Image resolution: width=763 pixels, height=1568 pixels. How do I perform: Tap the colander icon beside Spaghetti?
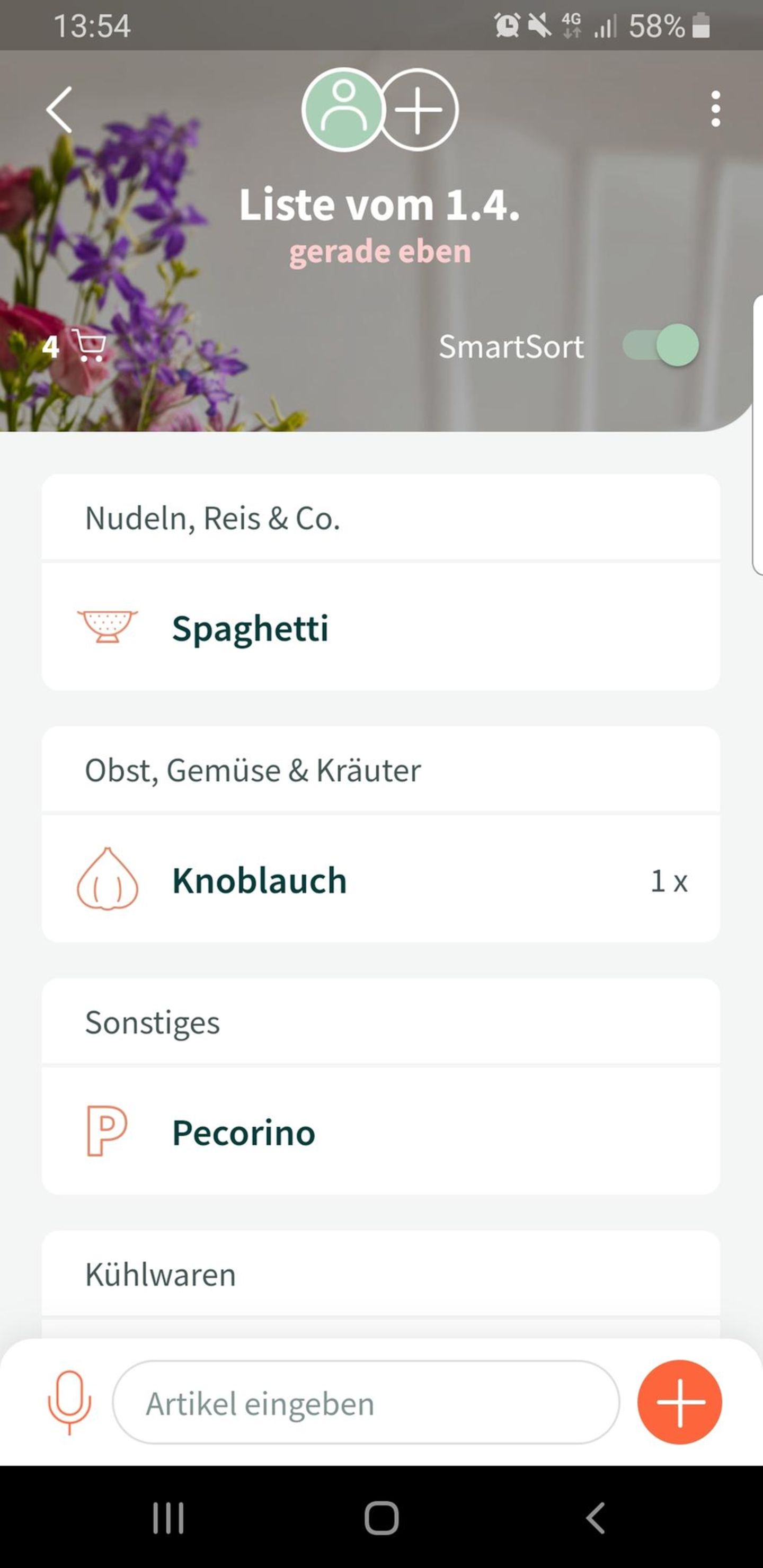[x=107, y=627]
